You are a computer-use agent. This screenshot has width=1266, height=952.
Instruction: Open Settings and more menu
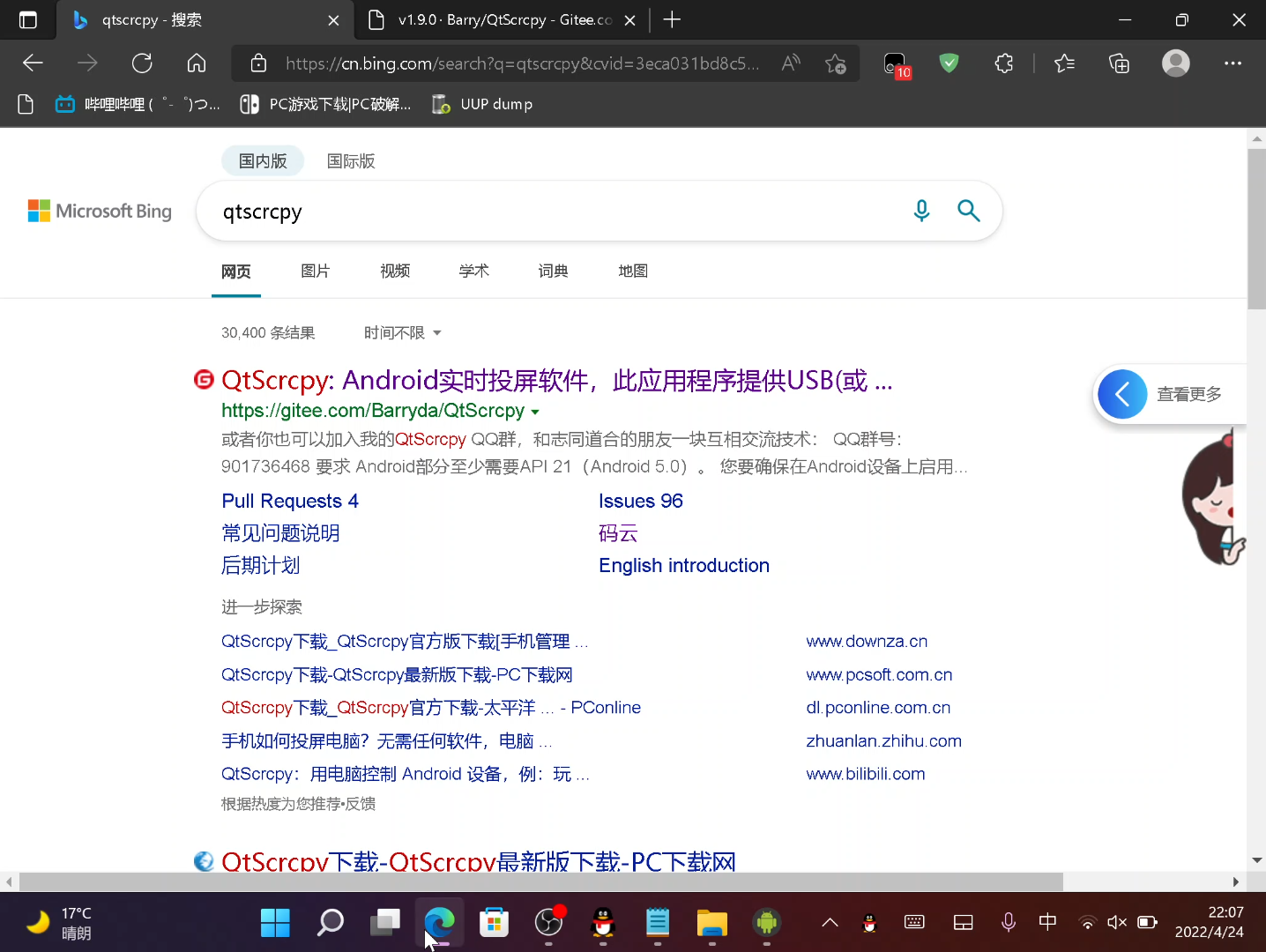1232,63
